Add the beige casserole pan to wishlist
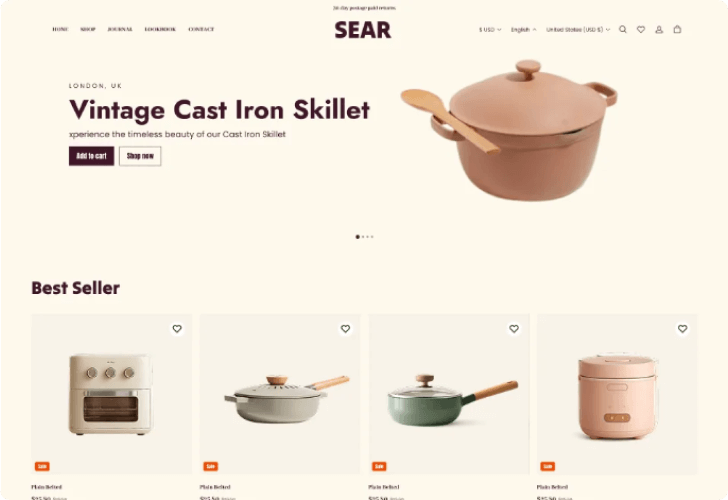The image size is (728, 500). (x=345, y=329)
